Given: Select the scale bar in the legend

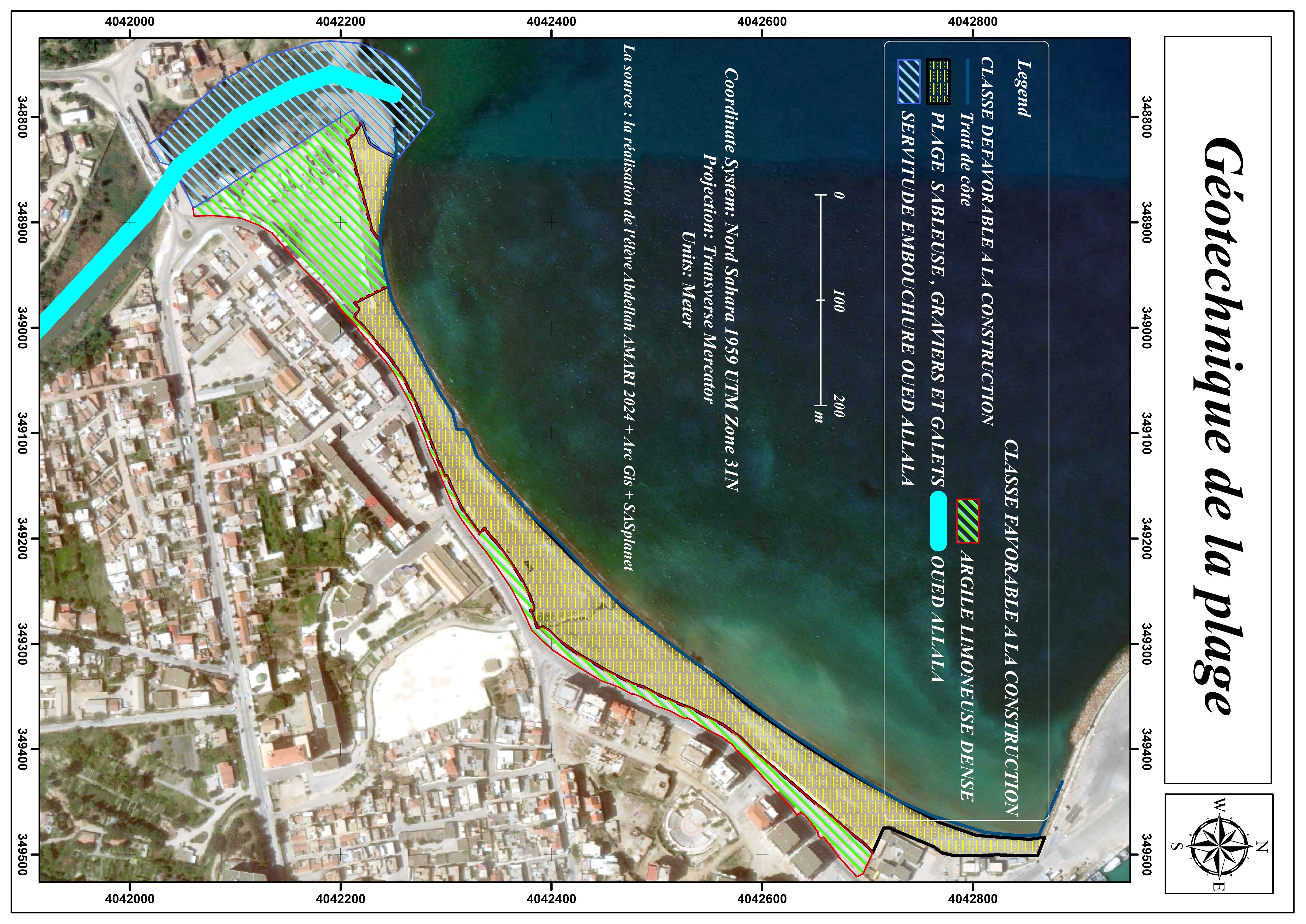Looking at the screenshot, I should pos(821,300).
